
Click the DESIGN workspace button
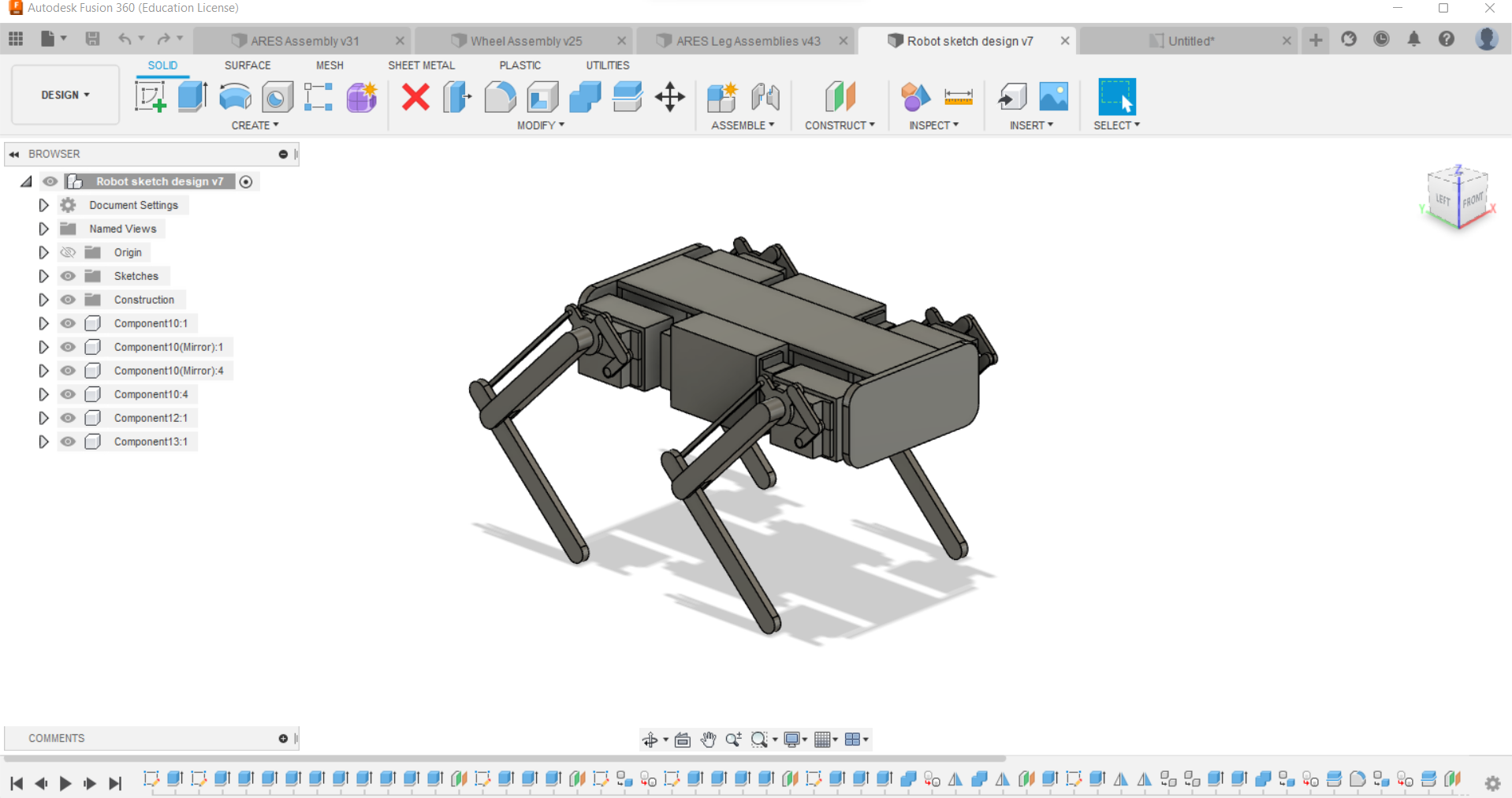(x=65, y=95)
